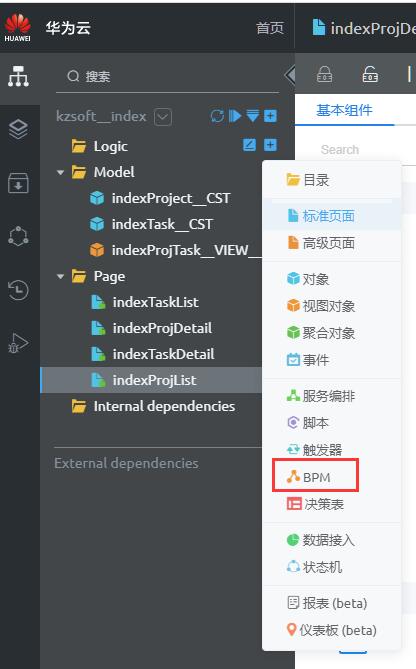Click the blue plus icon on Logic row
Screen dimensions: 416x669
point(270,145)
